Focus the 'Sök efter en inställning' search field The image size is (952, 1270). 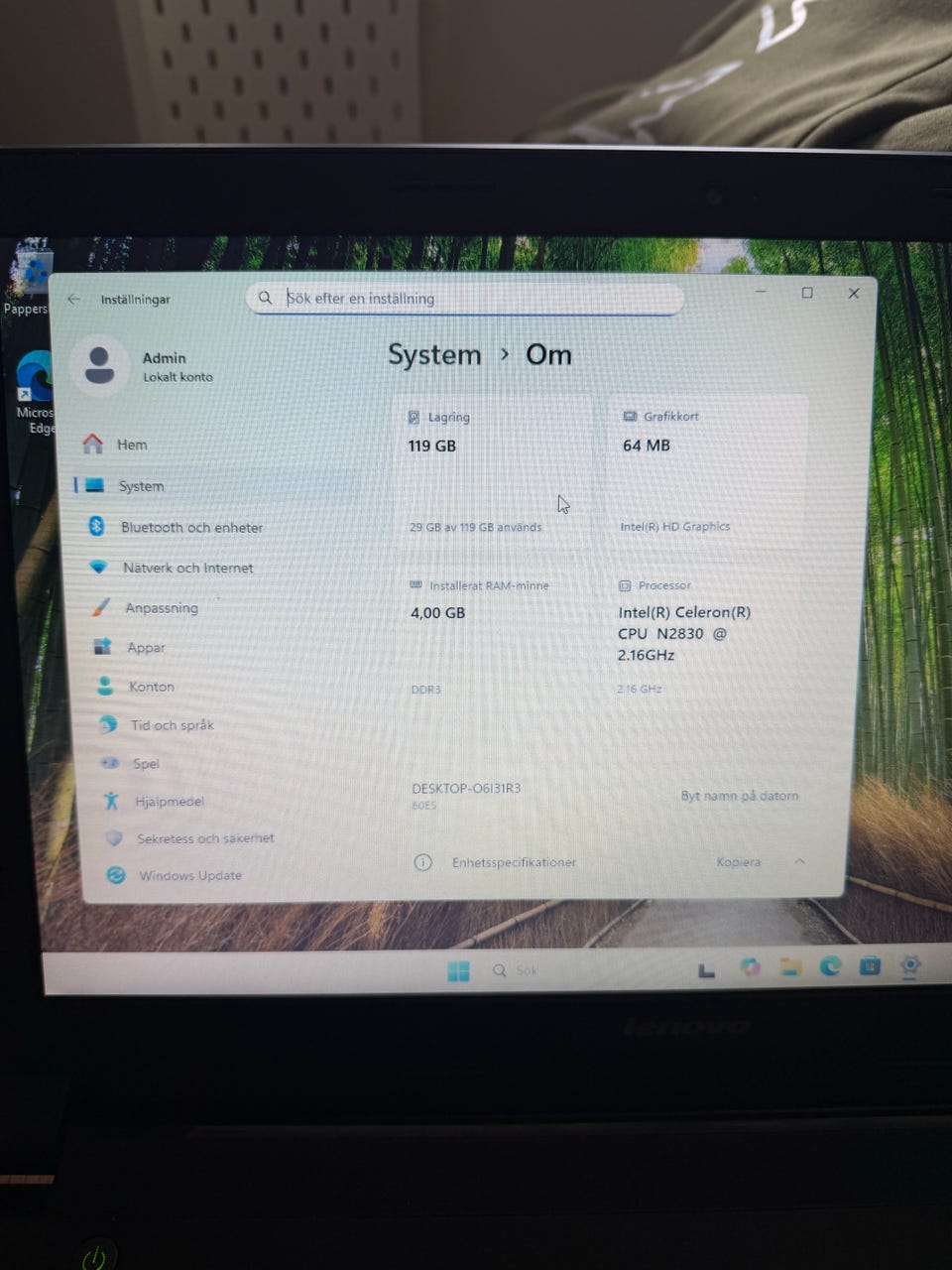(464, 298)
